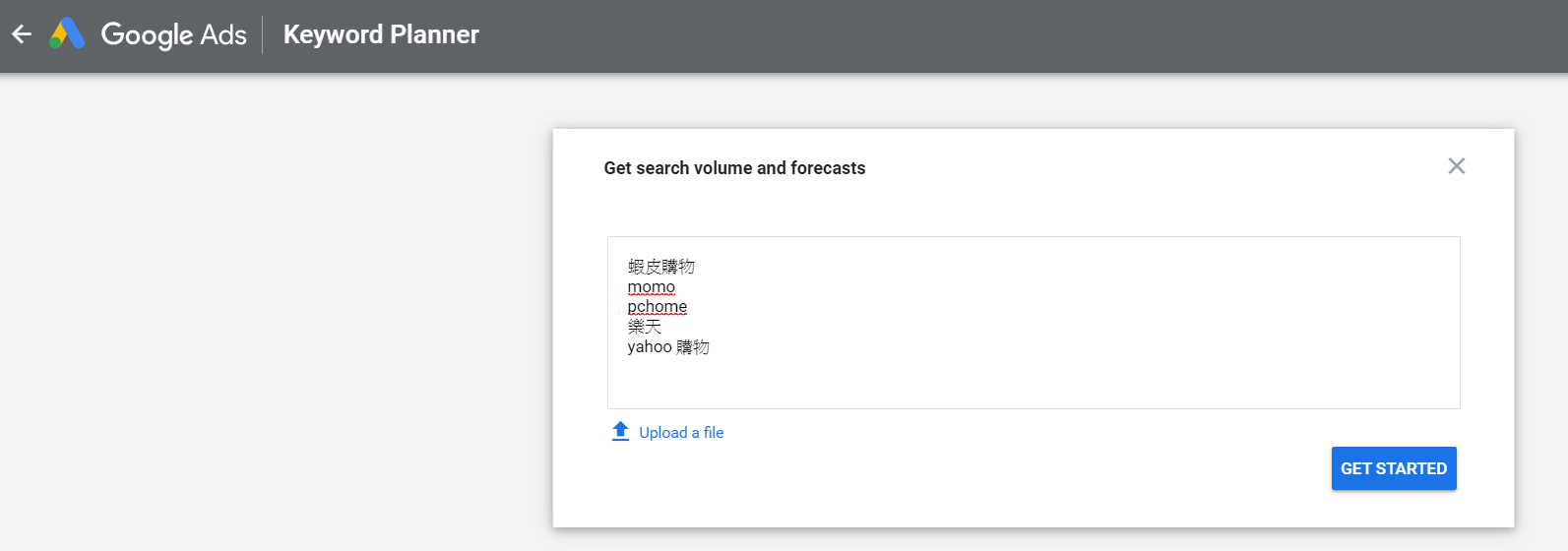Click the word Ads in the header
Viewport: 1568px width, 551px height.
coord(223,35)
